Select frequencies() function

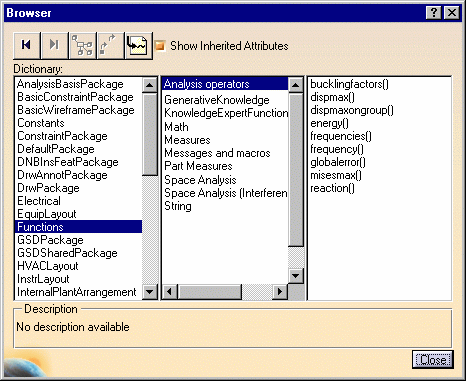click(x=341, y=136)
